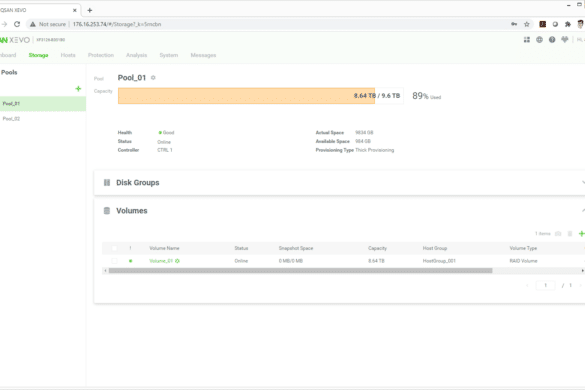Tick the select-all checkbox in volumes header
Image resolution: width=585 pixels, height=390 pixels.
[115, 248]
